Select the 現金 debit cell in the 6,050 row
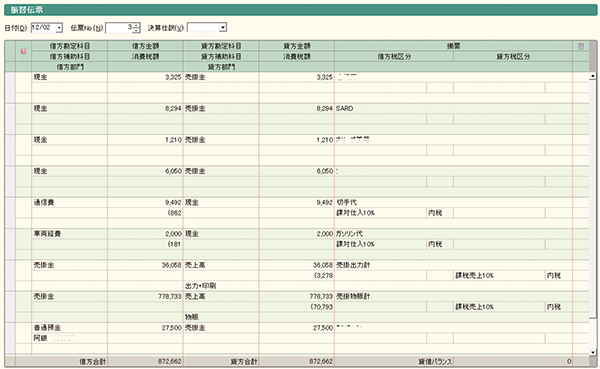 tap(70, 171)
